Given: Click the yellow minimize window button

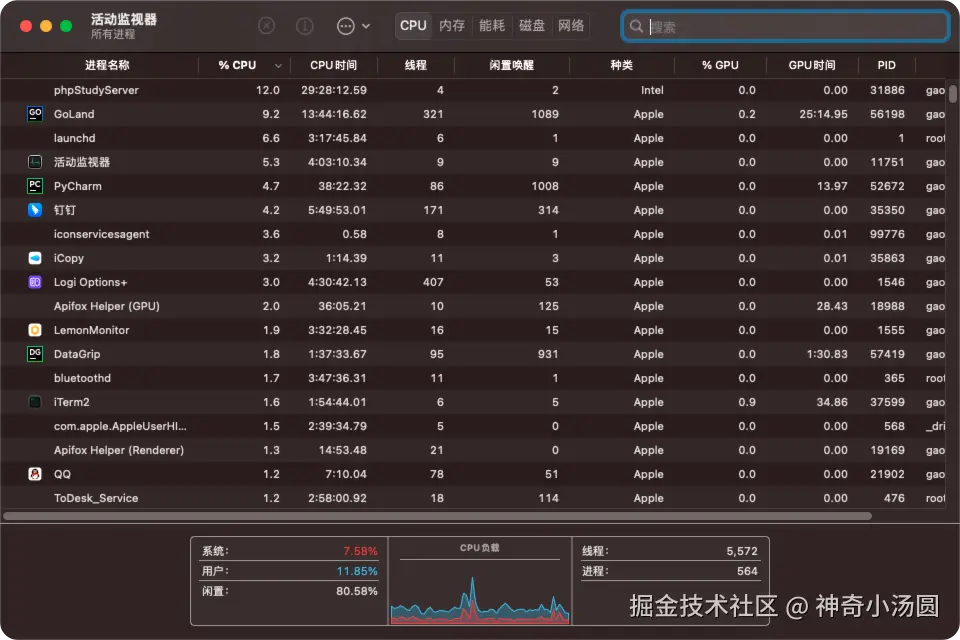Looking at the screenshot, I should tap(46, 26).
